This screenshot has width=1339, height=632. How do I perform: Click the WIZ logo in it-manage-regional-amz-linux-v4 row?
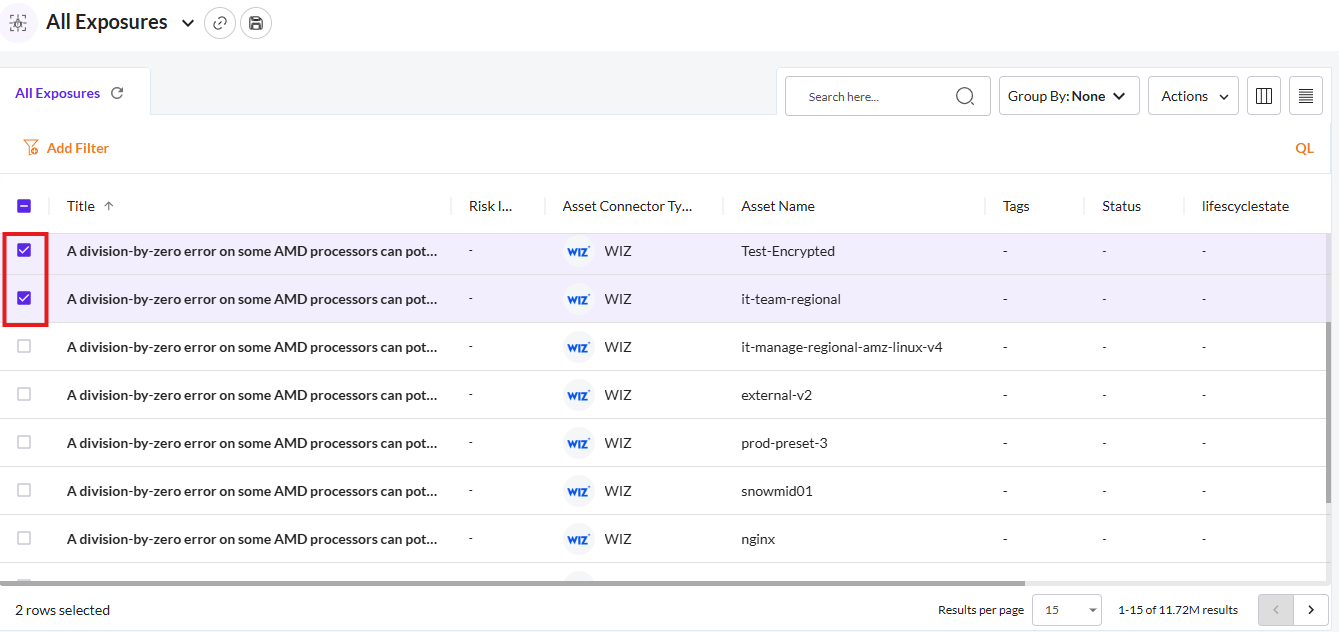578,347
